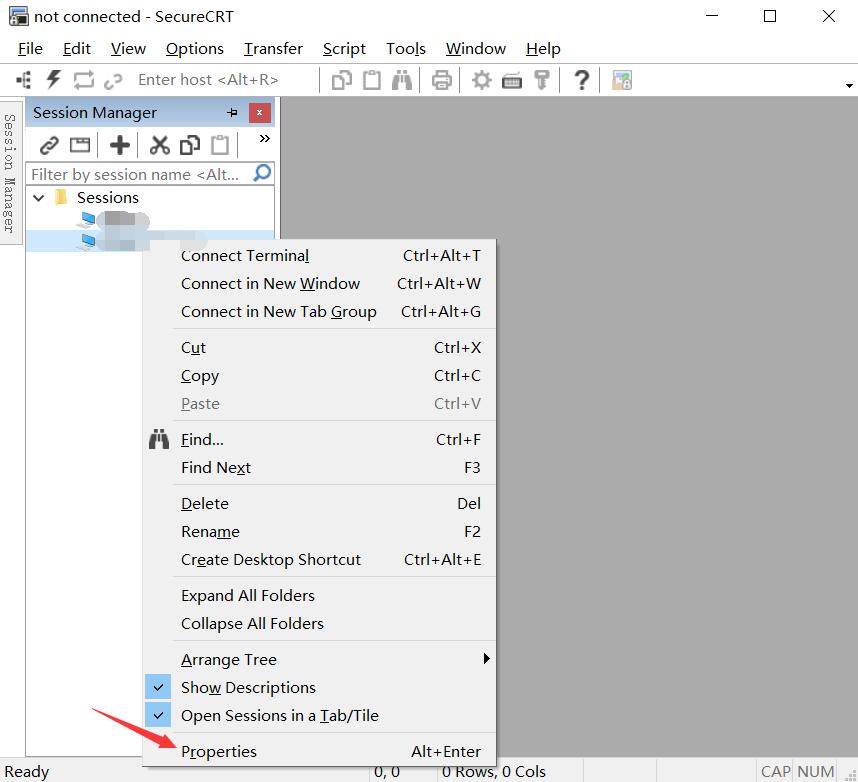
Task: Click the Paste icon in Session Manager
Action: [x=220, y=145]
